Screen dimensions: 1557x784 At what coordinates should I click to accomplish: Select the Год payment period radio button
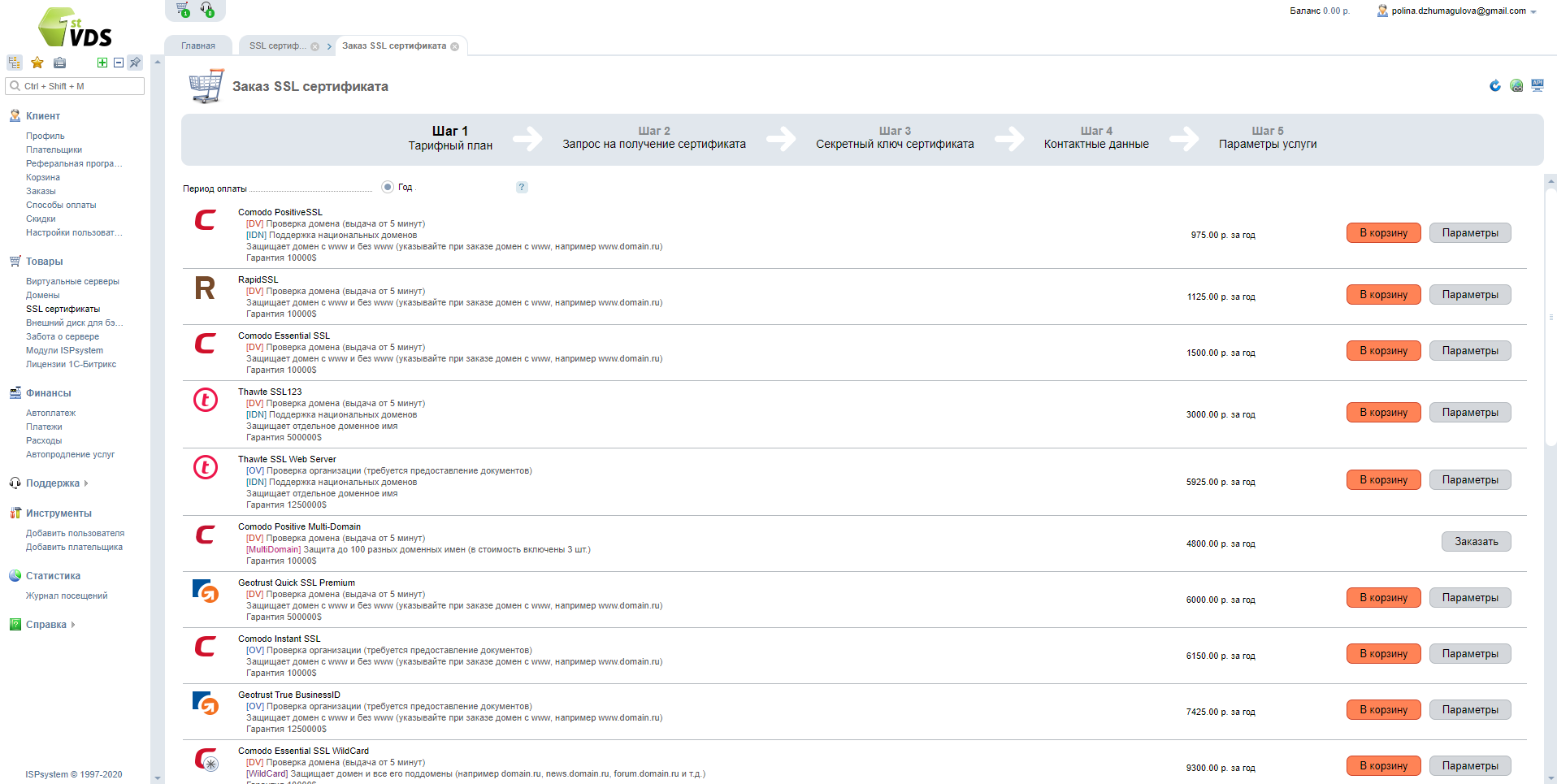[x=388, y=187]
